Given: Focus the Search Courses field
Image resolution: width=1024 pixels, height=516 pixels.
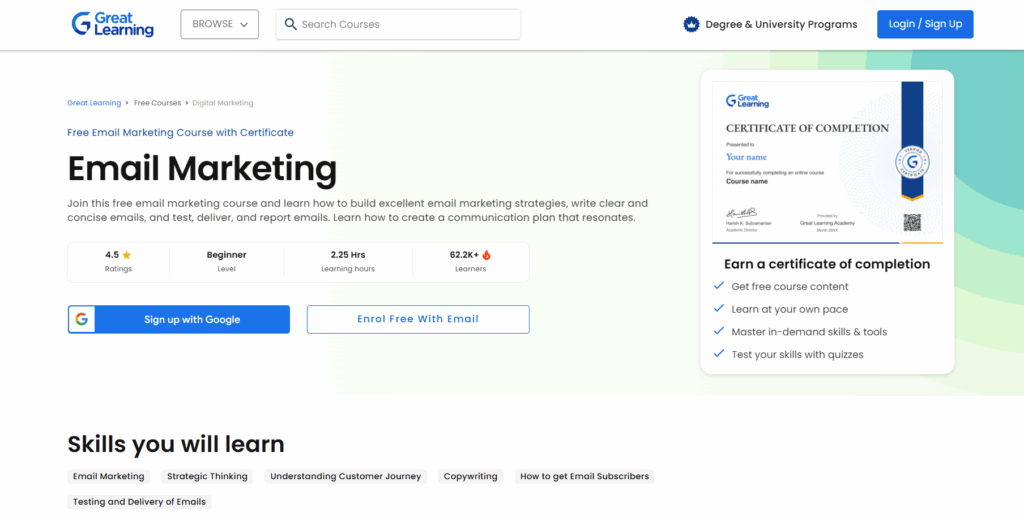Looking at the screenshot, I should (x=398, y=24).
